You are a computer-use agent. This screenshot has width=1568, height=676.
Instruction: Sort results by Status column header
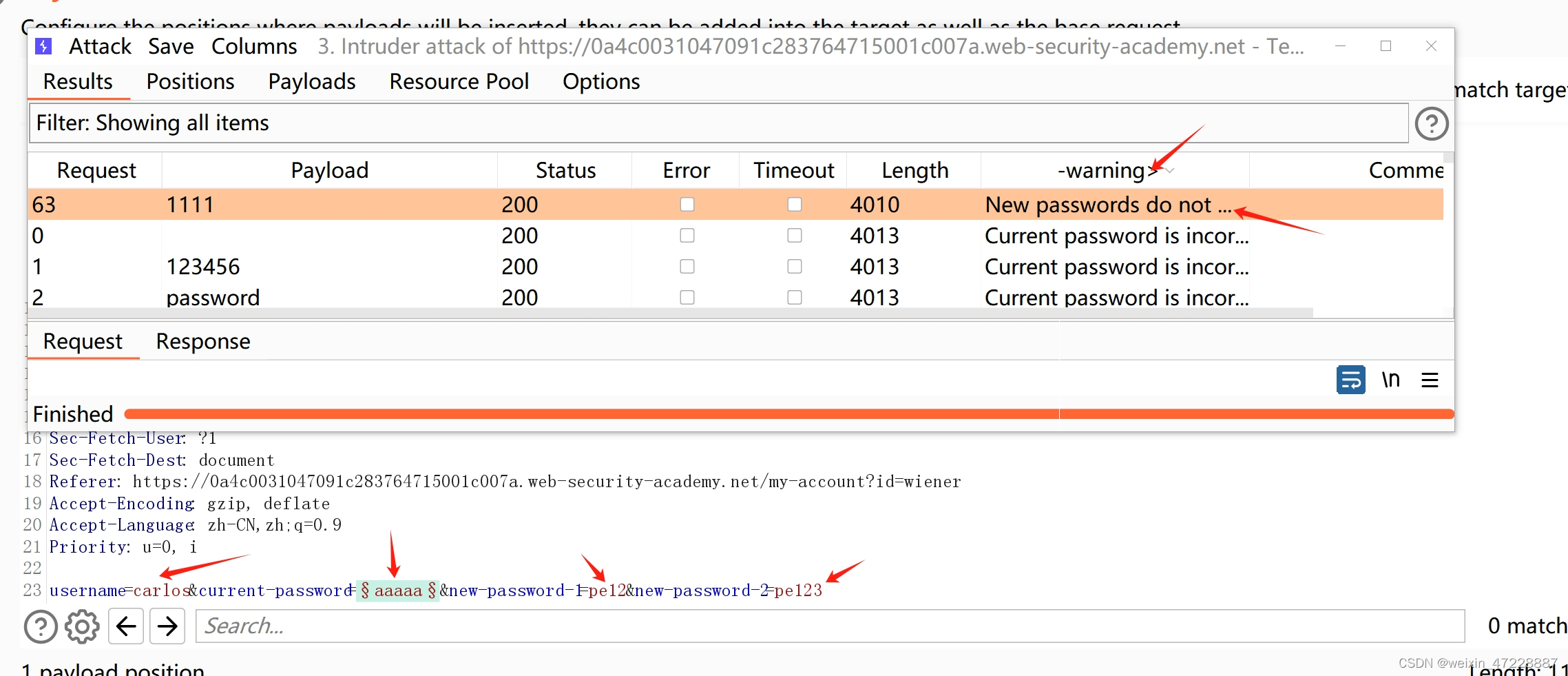[565, 170]
